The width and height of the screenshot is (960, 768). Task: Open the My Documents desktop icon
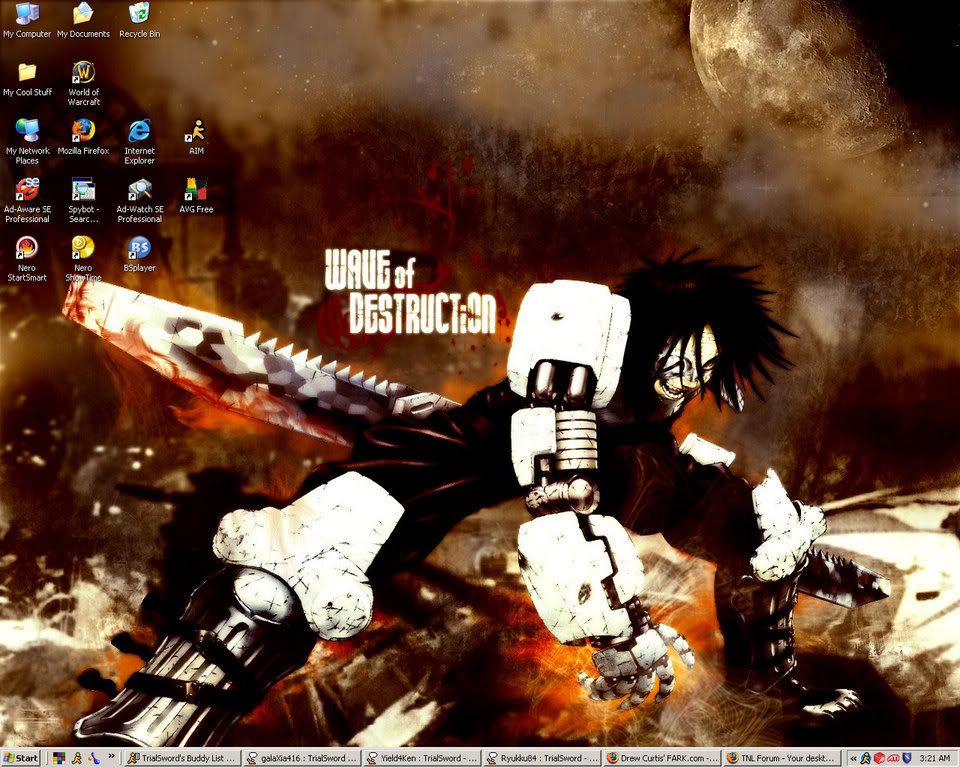pos(83,20)
